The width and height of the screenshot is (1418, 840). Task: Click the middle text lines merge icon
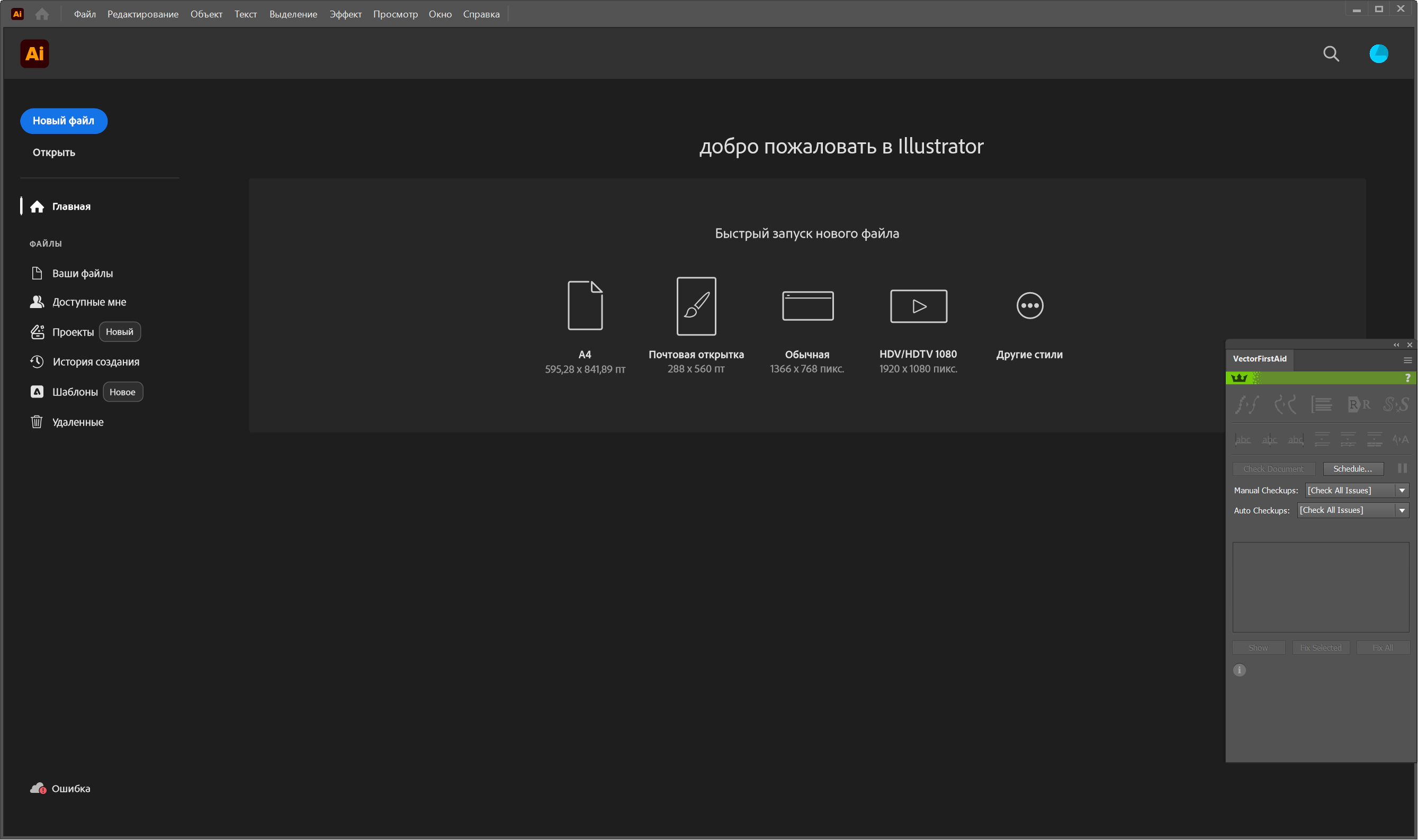1349,440
